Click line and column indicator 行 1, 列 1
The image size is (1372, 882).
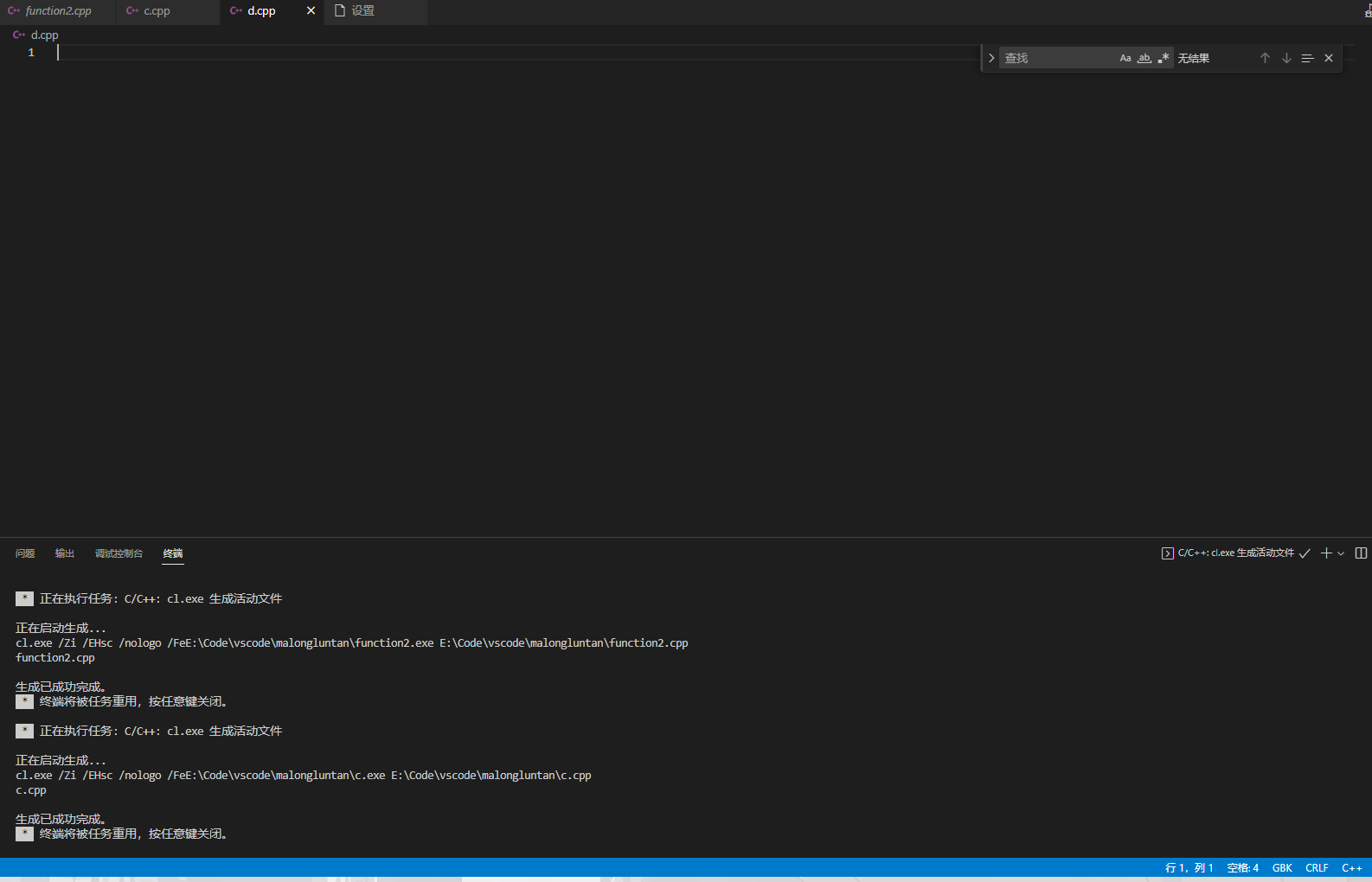1189,867
